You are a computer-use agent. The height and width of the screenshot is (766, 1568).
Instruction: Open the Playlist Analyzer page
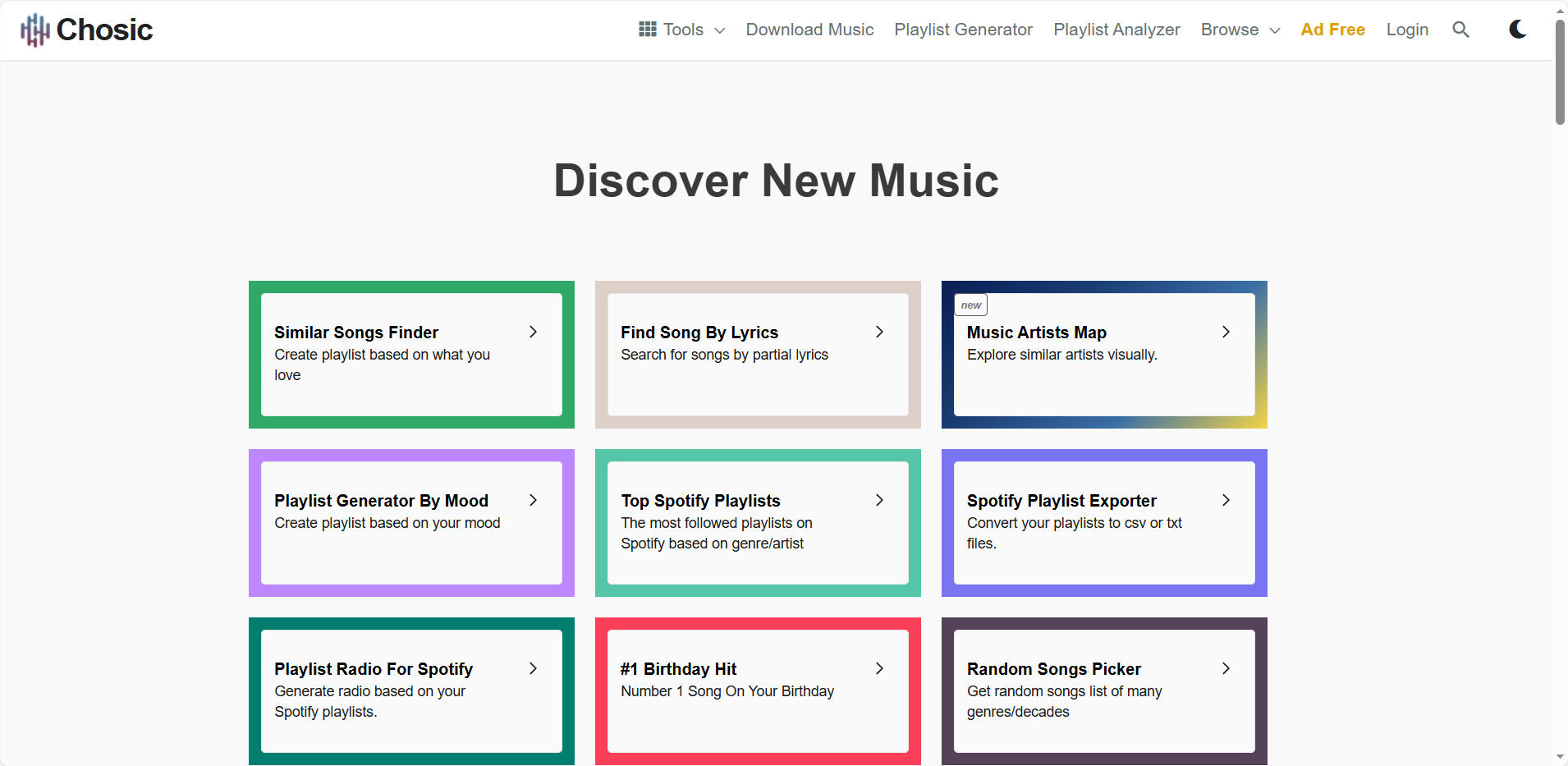pos(1116,30)
